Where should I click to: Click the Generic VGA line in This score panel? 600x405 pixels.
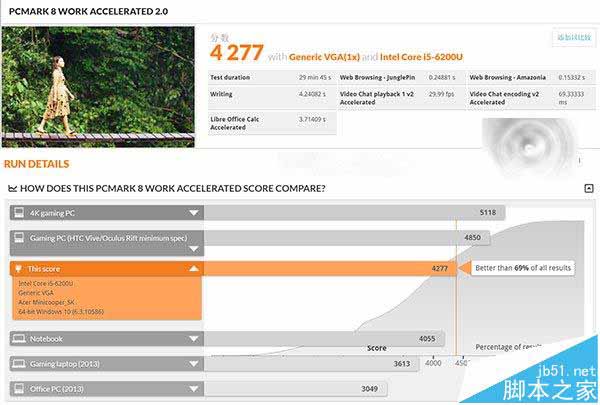[36, 293]
